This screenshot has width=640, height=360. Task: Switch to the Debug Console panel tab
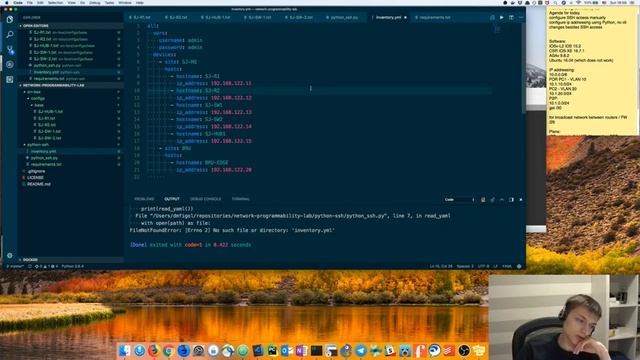[x=205, y=199]
